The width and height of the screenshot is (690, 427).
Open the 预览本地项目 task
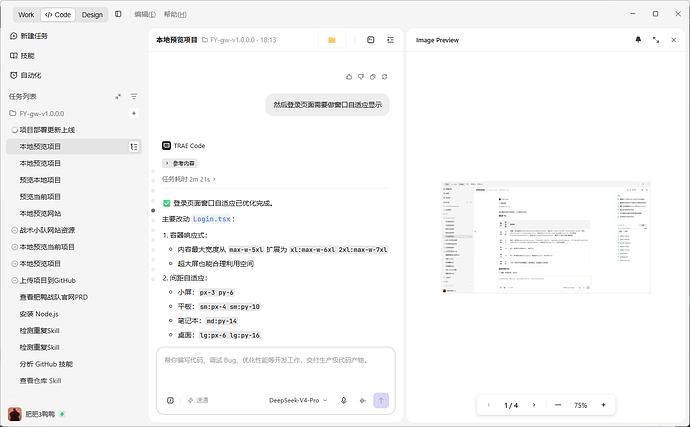pyautogui.click(x=40, y=180)
